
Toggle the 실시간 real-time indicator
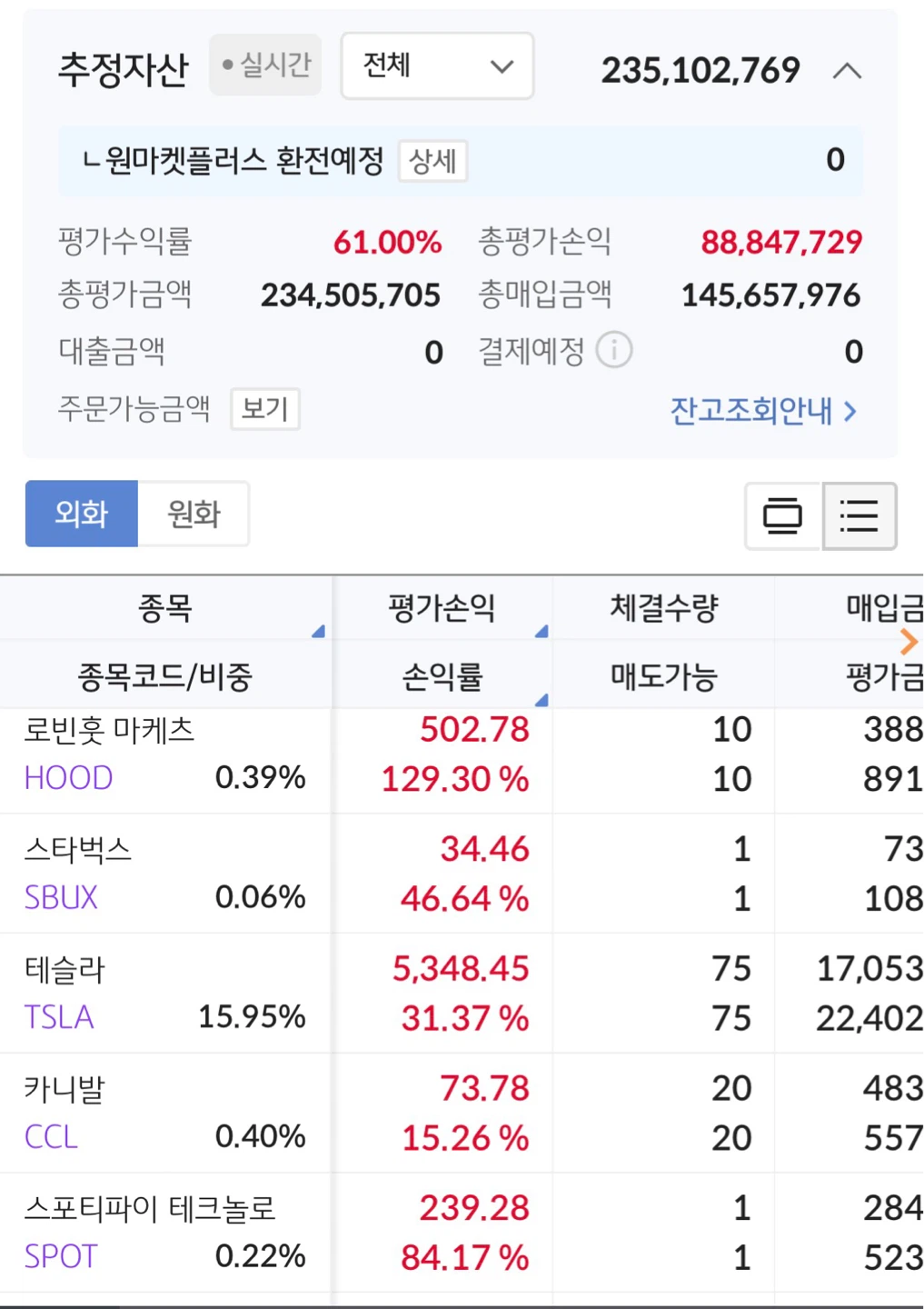[265, 65]
